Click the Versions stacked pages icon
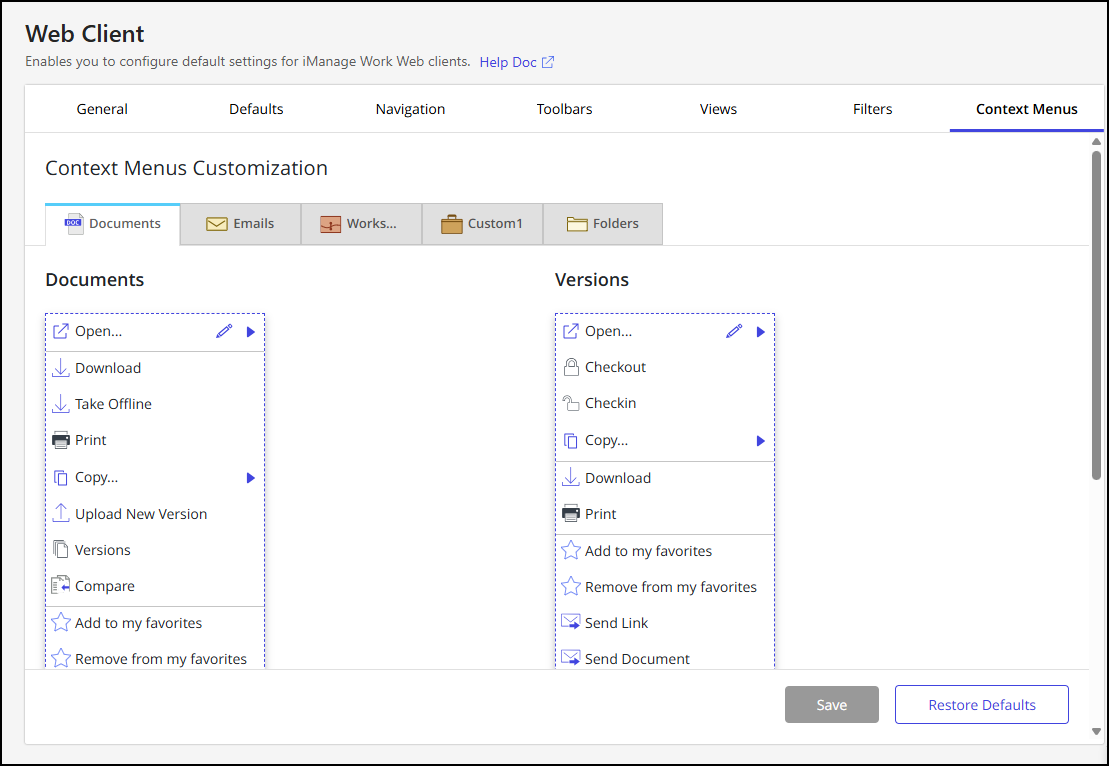This screenshot has width=1109, height=766. click(61, 550)
